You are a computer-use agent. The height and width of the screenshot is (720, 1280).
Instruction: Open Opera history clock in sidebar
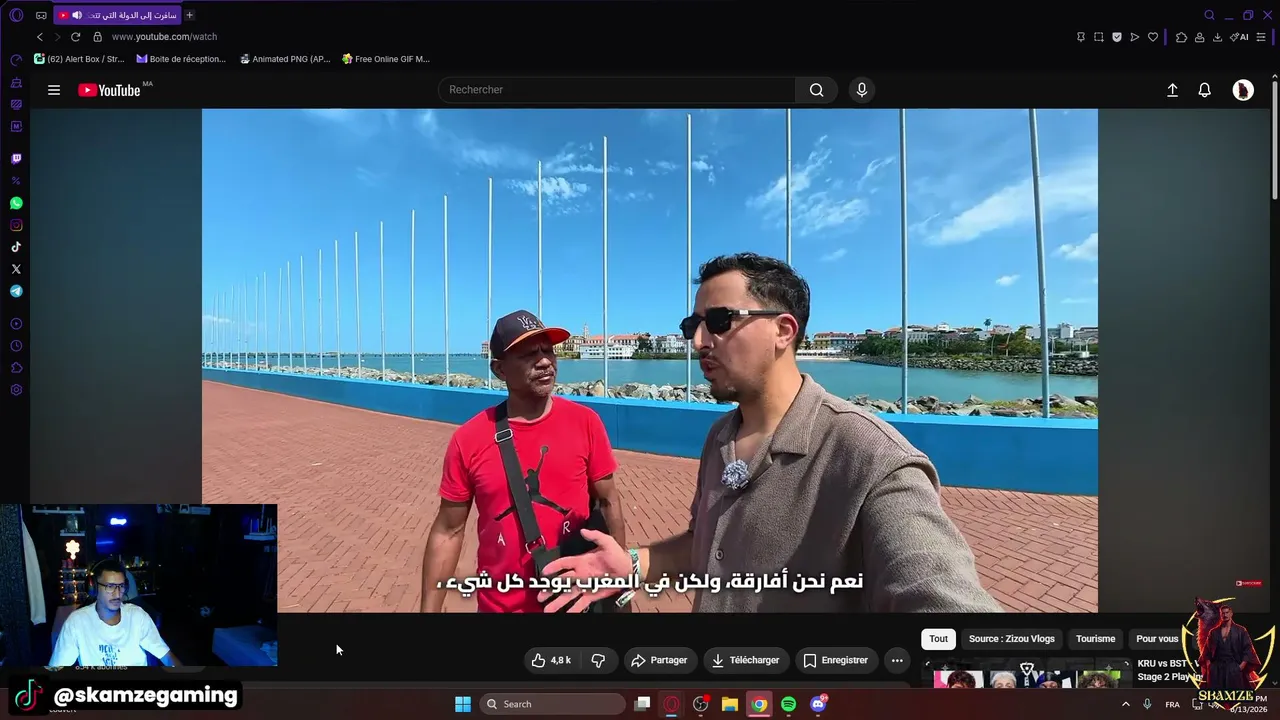(16, 346)
